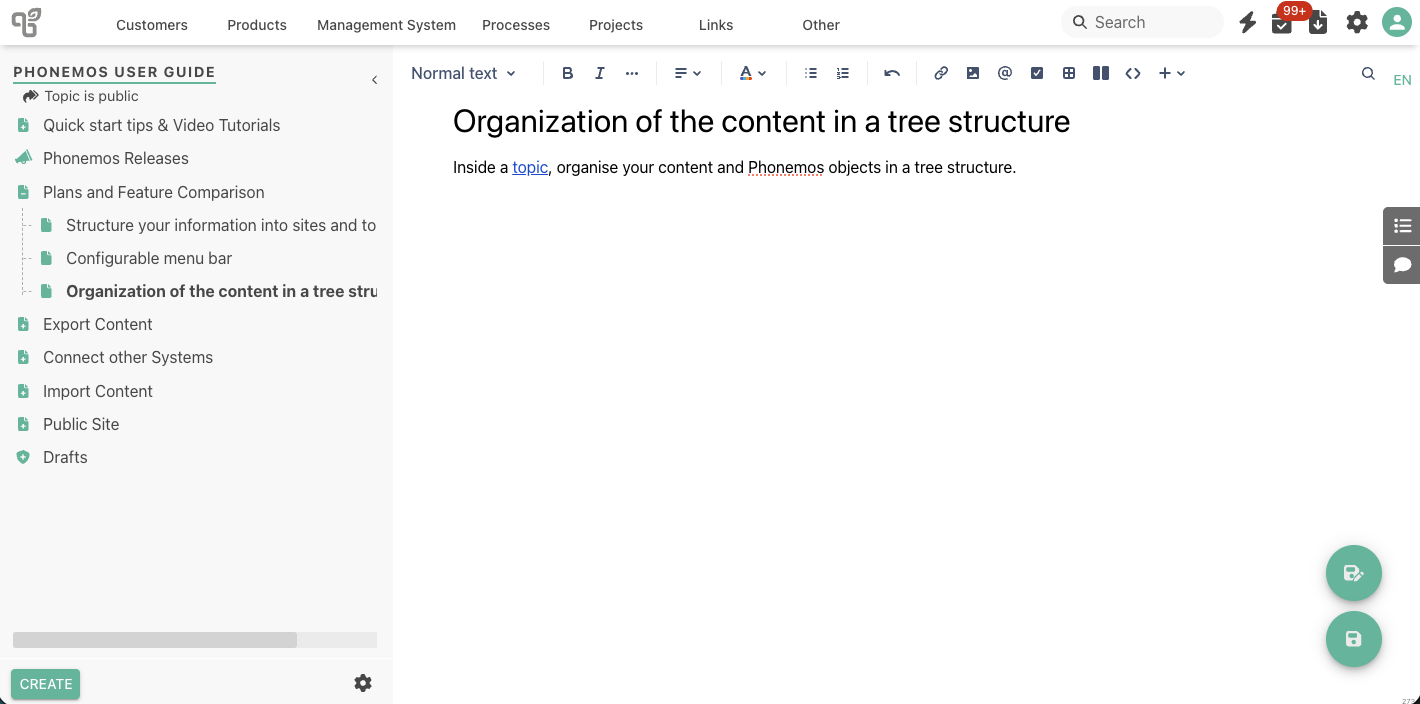Viewport: 1420px width, 704px height.
Task: Insert a table from the toolbar
Action: 1069,73
